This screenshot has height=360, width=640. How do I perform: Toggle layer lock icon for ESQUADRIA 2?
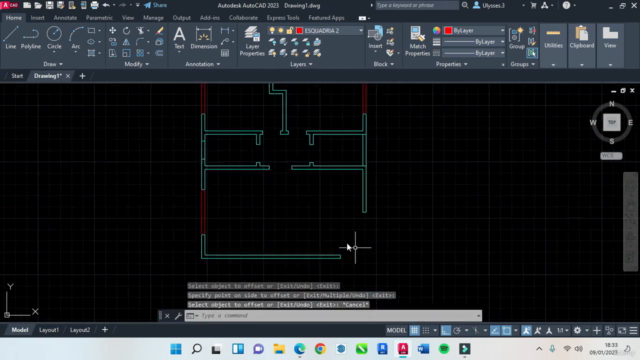[x=290, y=31]
